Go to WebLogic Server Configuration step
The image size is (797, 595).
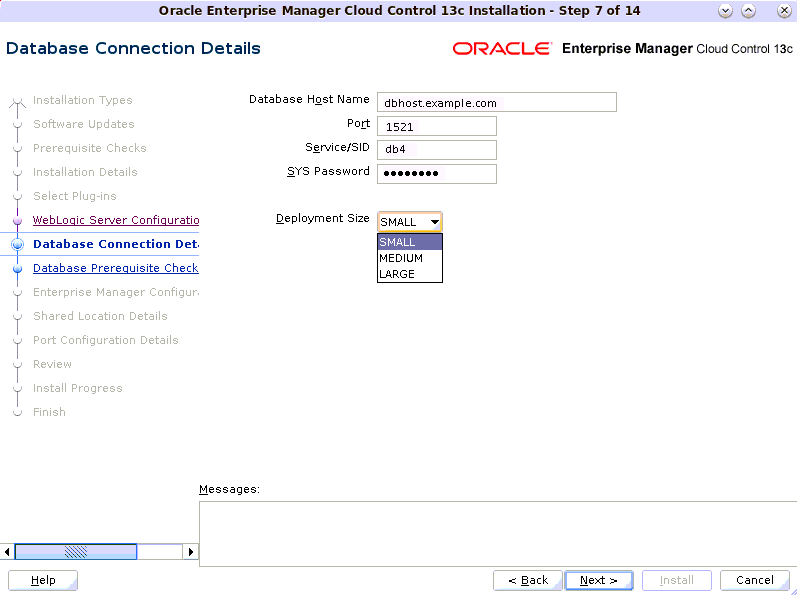tap(116, 220)
